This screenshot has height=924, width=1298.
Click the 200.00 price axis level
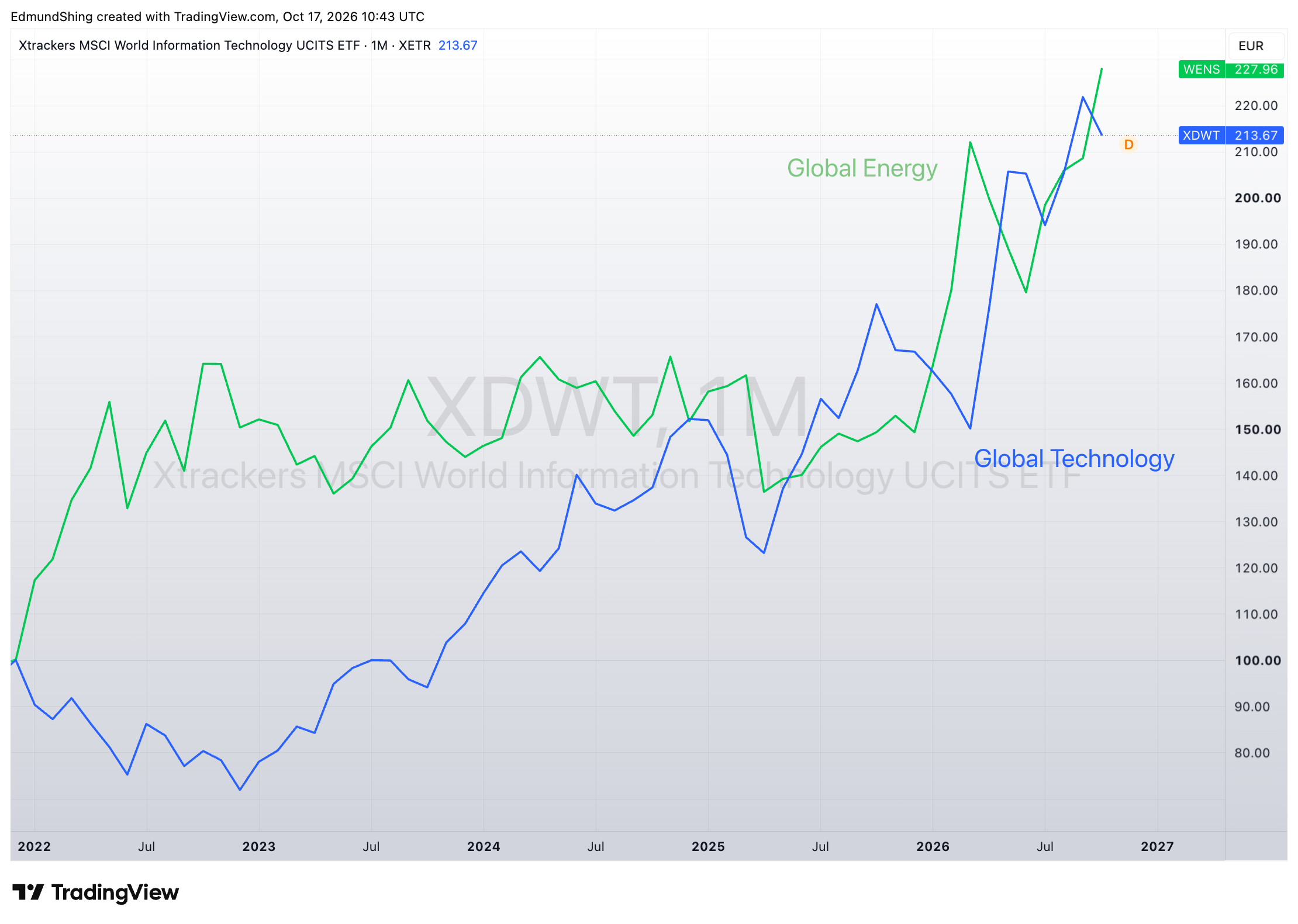(x=1258, y=198)
